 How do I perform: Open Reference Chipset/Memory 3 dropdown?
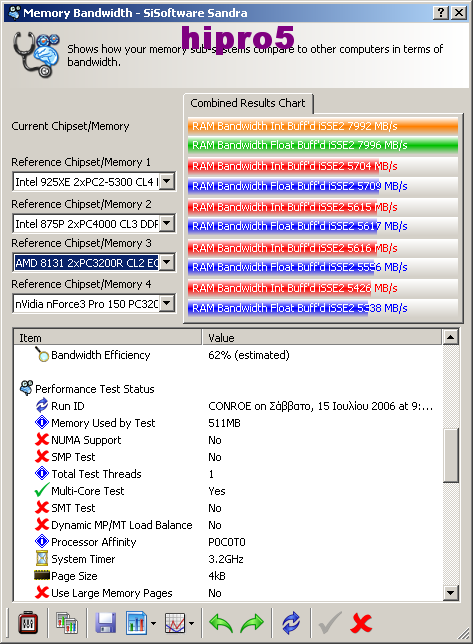(167, 262)
